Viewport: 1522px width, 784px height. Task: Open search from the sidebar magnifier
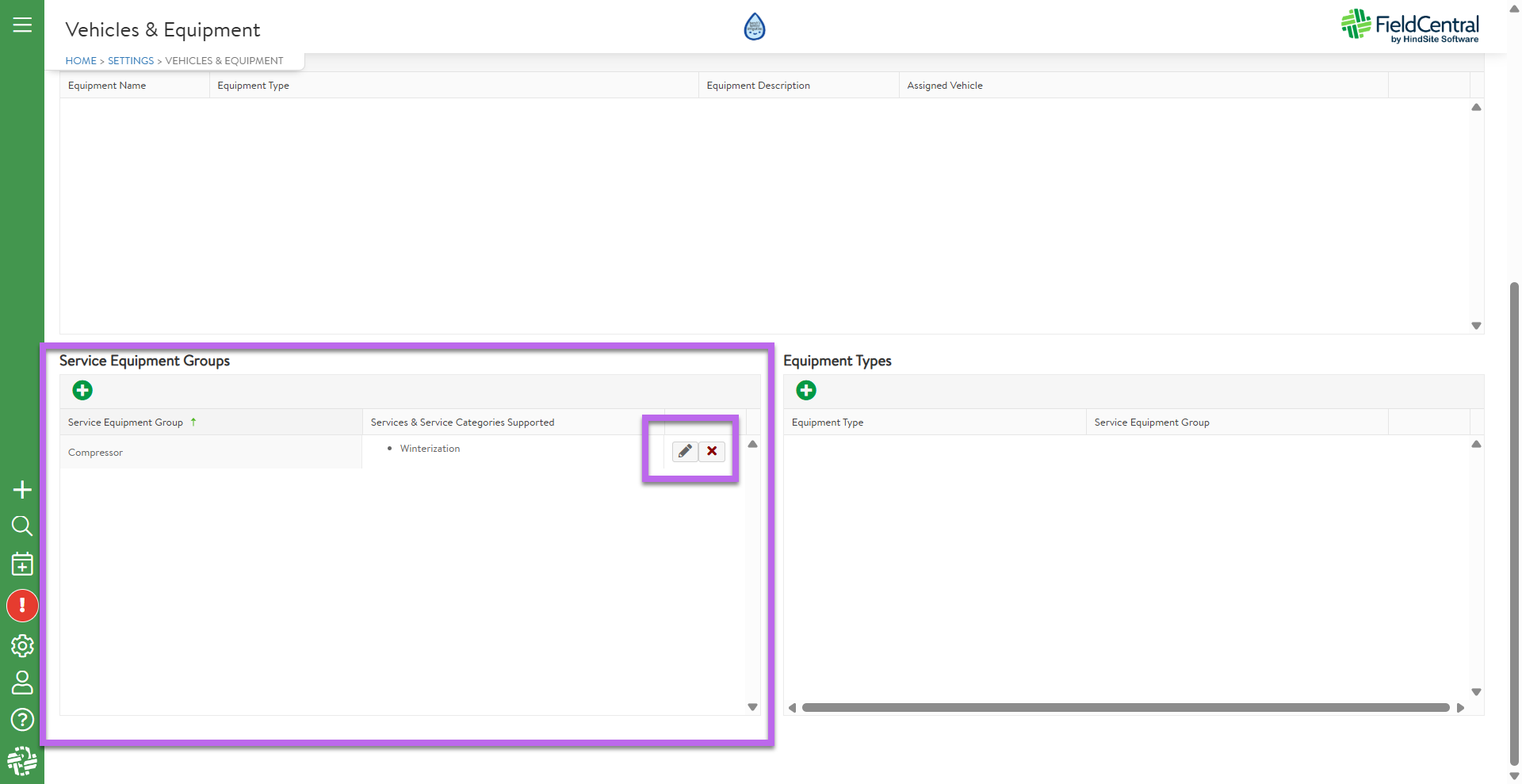22,526
